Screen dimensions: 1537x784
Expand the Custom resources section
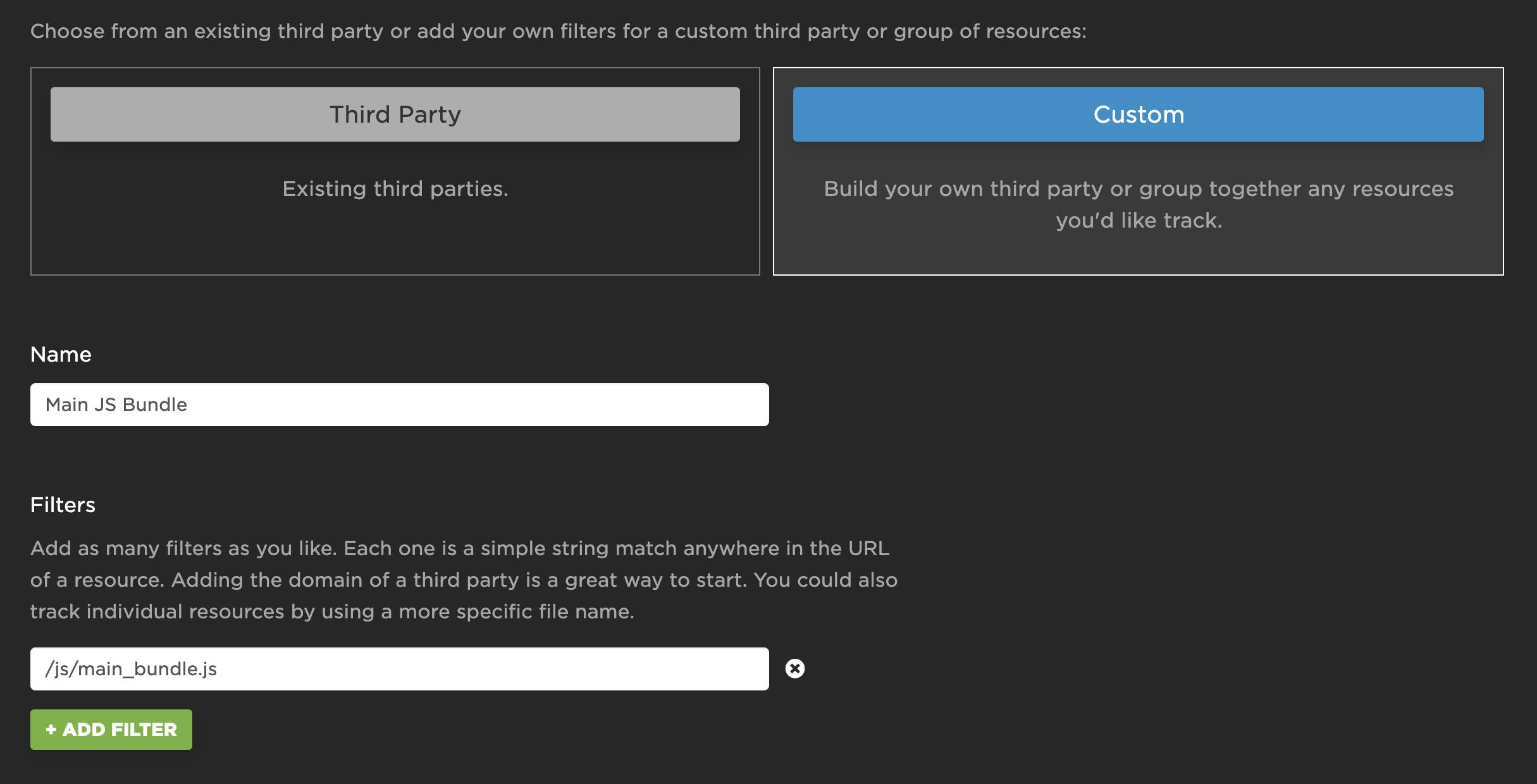[x=1138, y=114]
